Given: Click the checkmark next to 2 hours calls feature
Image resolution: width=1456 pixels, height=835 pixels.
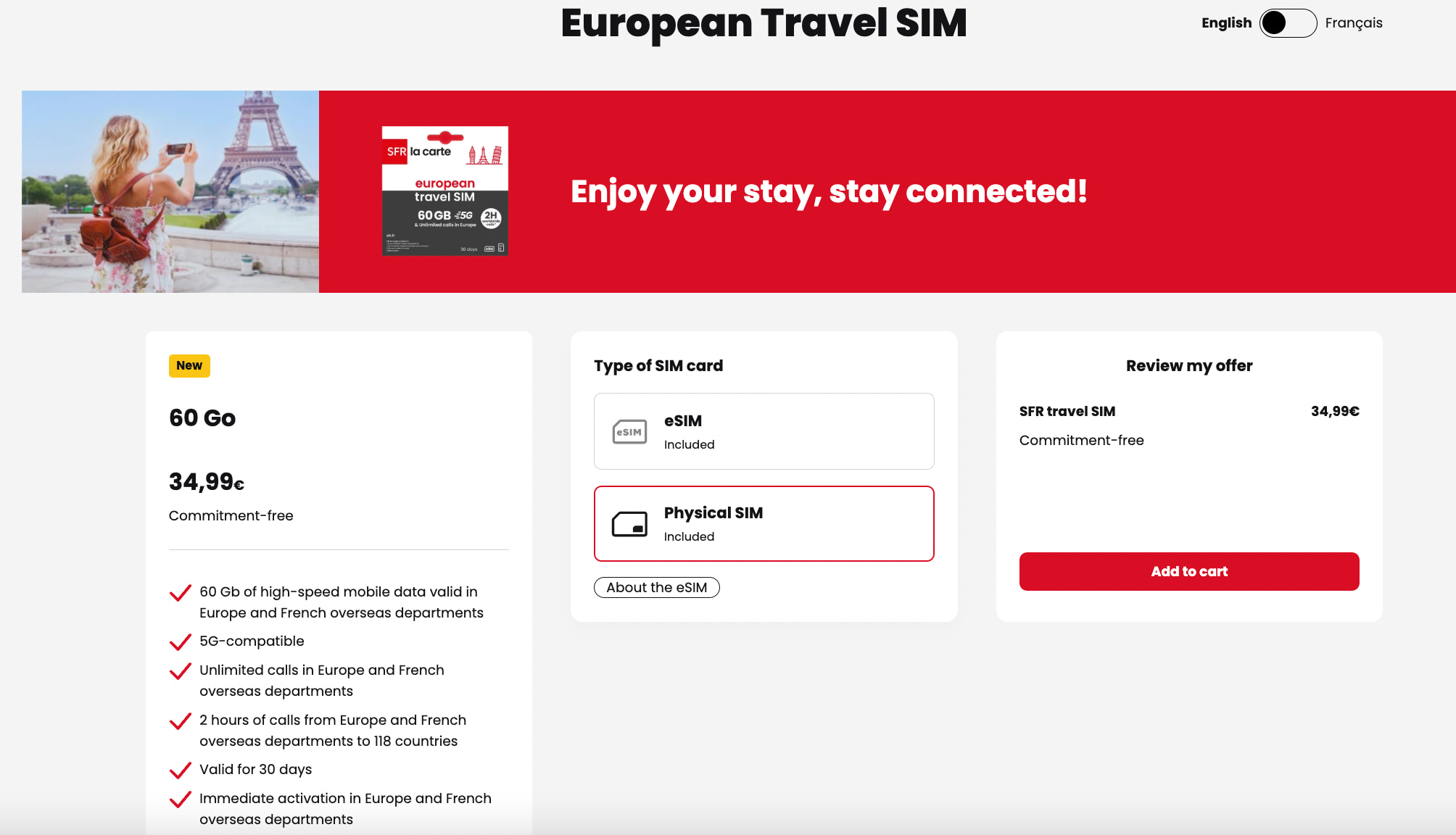Looking at the screenshot, I should point(179,721).
